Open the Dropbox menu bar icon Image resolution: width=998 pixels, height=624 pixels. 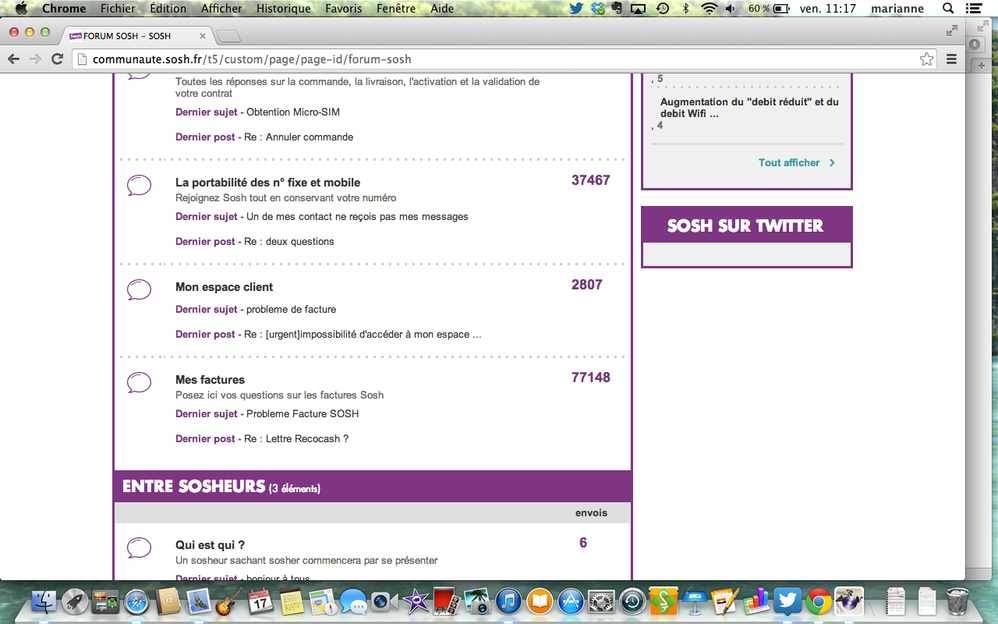(598, 8)
